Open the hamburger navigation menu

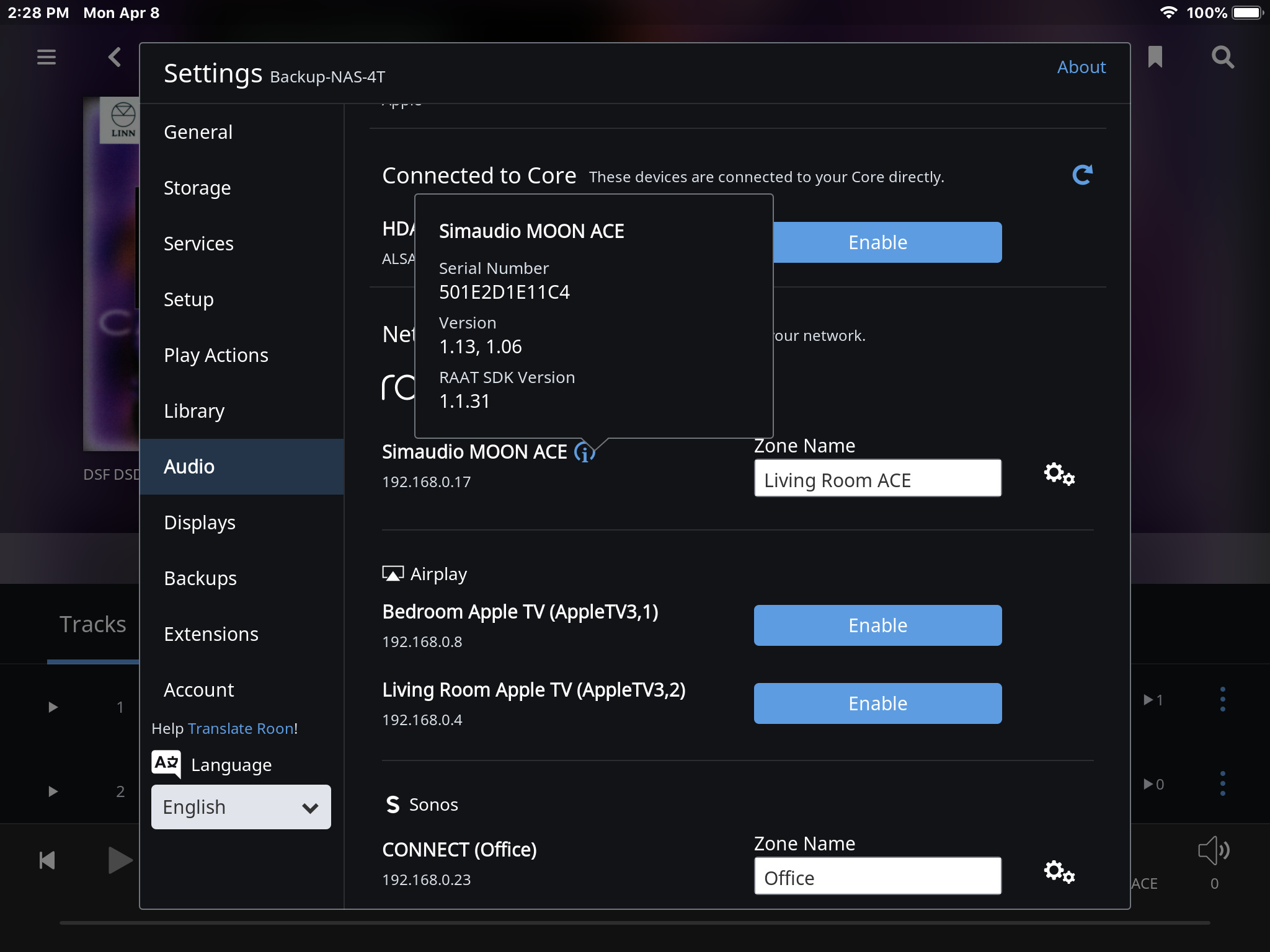47,57
